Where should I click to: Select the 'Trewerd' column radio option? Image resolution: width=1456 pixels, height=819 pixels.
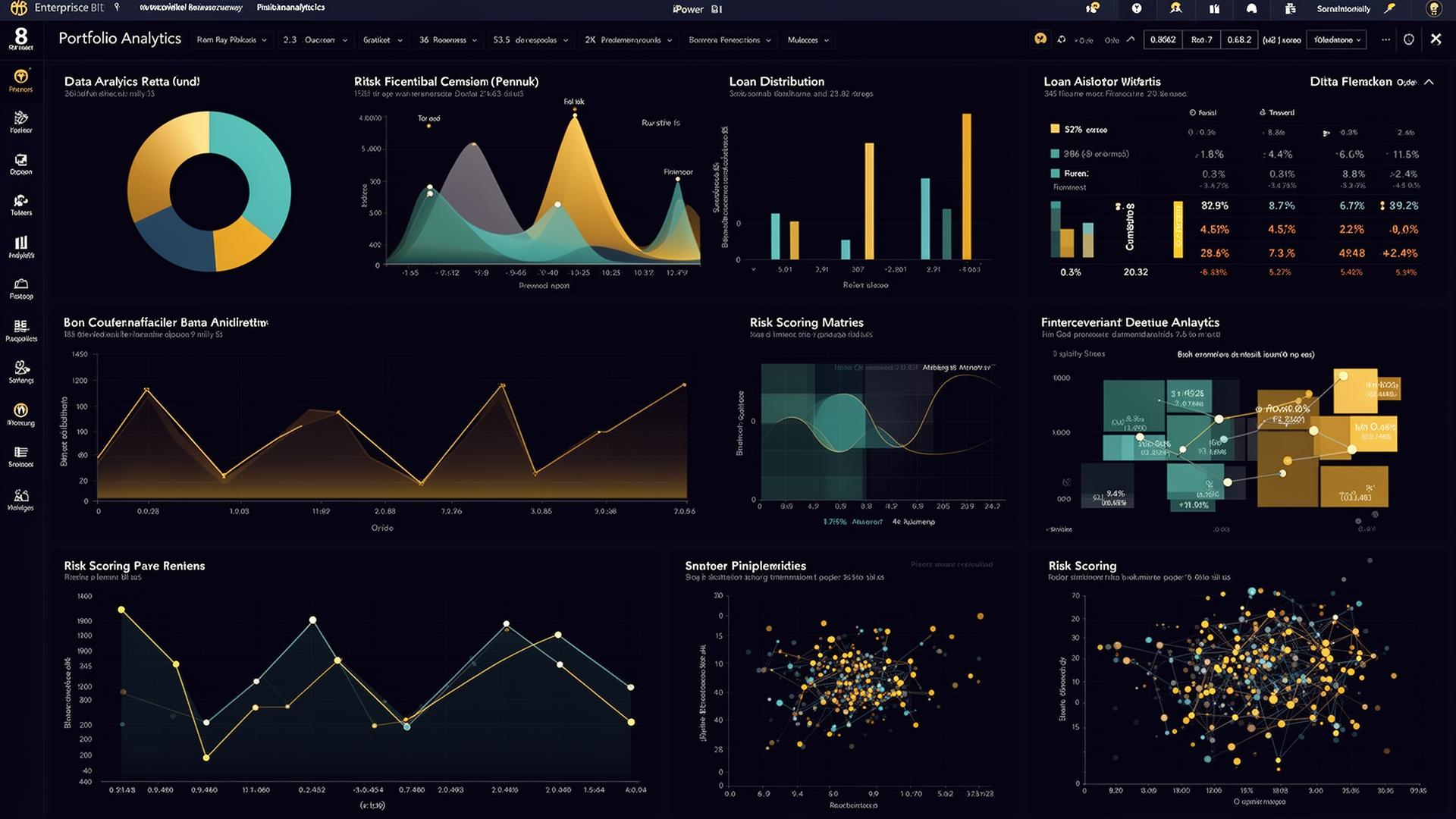[x=1277, y=112]
